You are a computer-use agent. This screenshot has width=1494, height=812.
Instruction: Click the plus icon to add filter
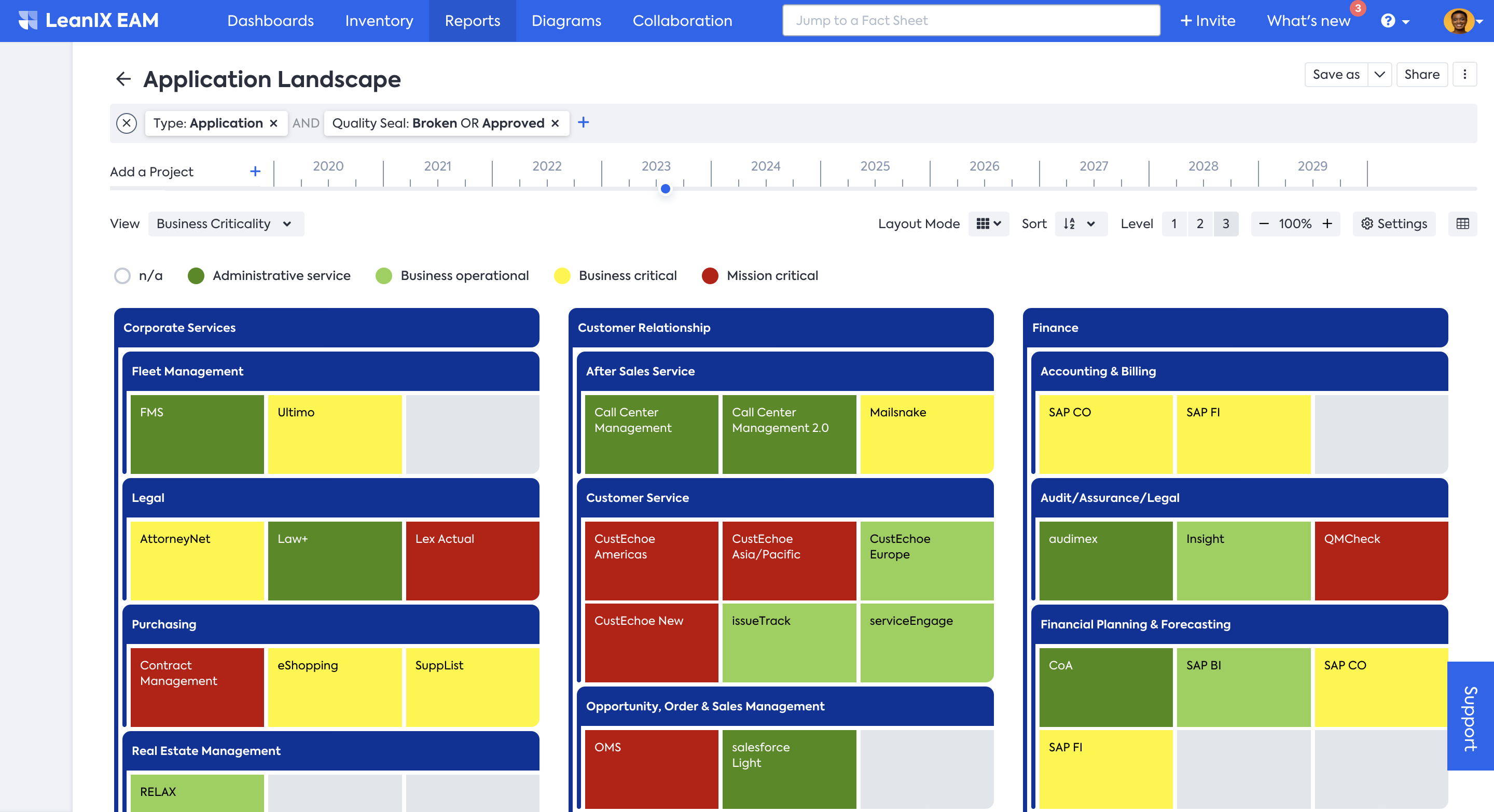pos(583,122)
